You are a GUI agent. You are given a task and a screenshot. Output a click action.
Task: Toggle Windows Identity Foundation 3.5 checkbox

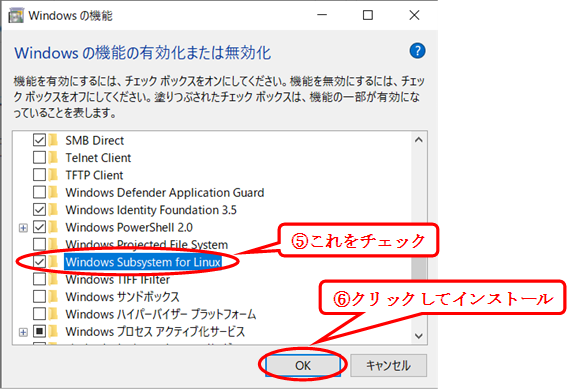click(39, 209)
